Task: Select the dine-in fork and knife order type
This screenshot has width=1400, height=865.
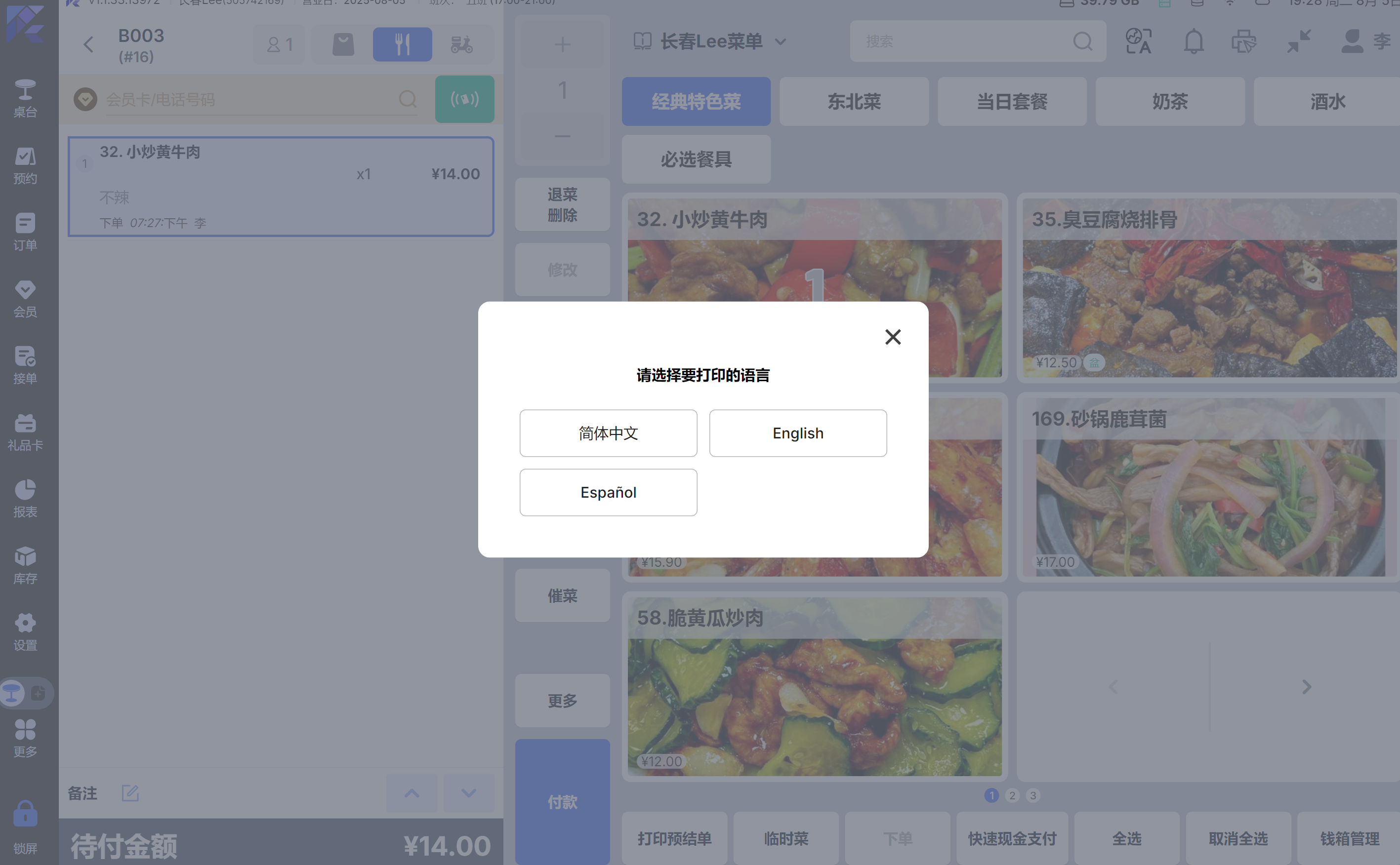Action: click(x=403, y=44)
